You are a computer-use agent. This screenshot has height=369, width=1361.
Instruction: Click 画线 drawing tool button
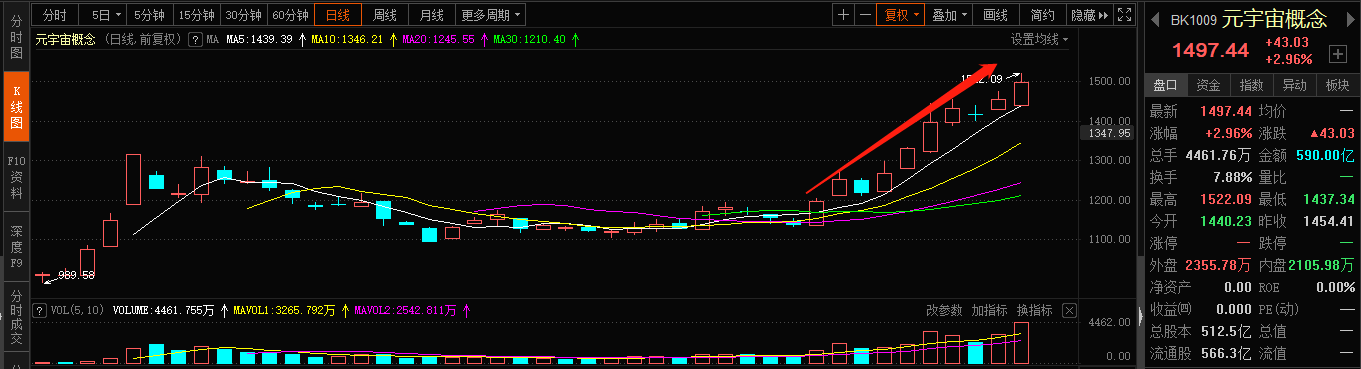coord(995,15)
